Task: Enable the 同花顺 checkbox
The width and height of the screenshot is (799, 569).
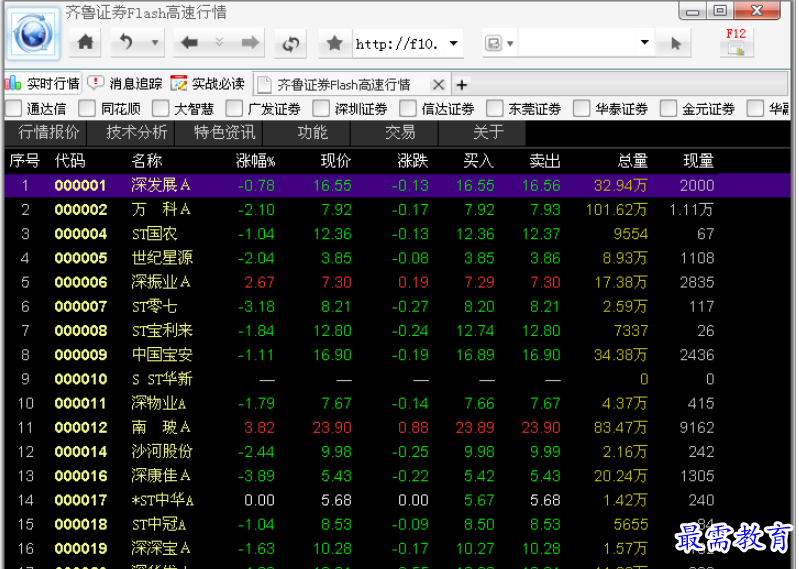Action: [x=88, y=109]
